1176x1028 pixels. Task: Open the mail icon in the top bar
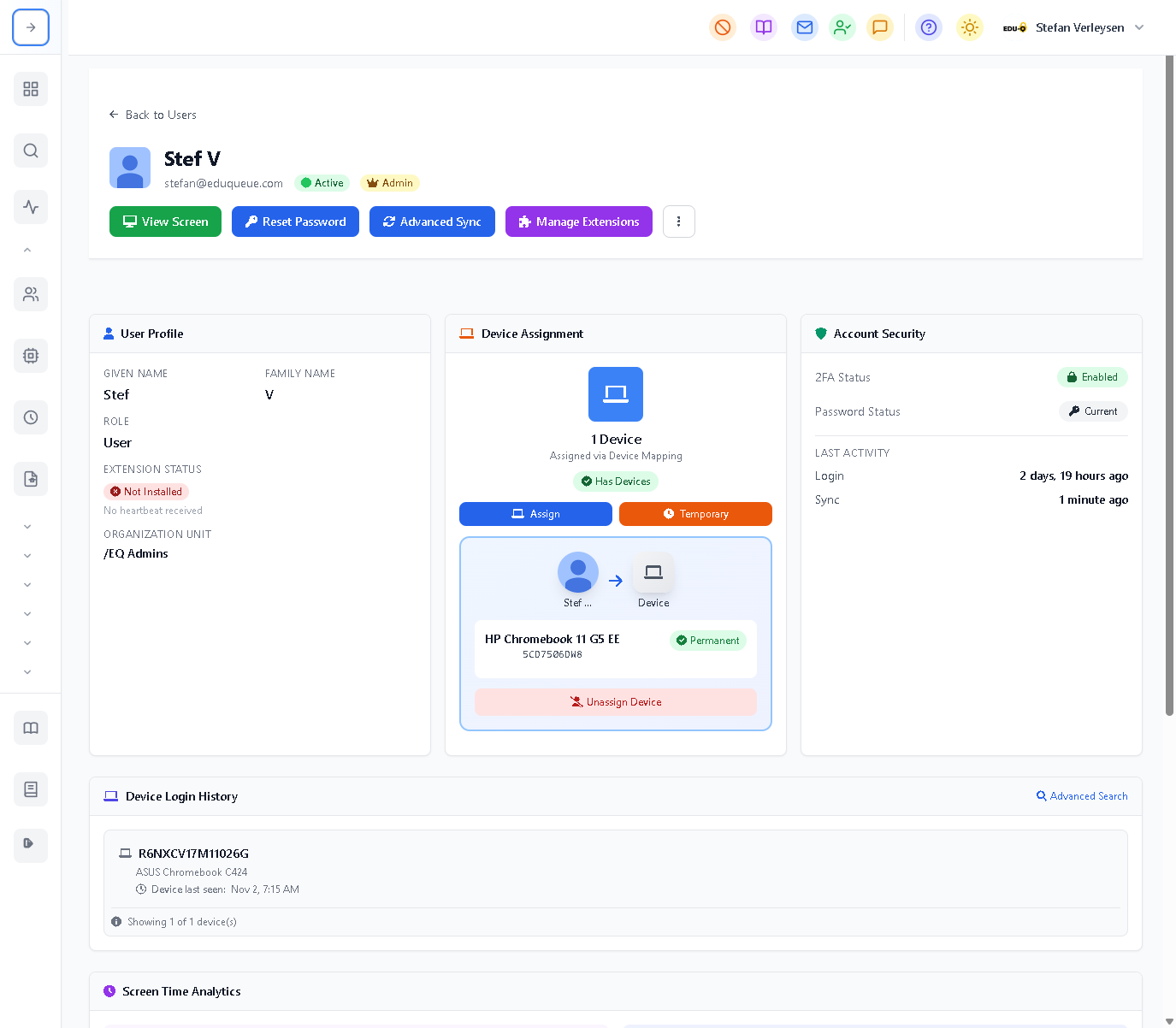point(804,27)
